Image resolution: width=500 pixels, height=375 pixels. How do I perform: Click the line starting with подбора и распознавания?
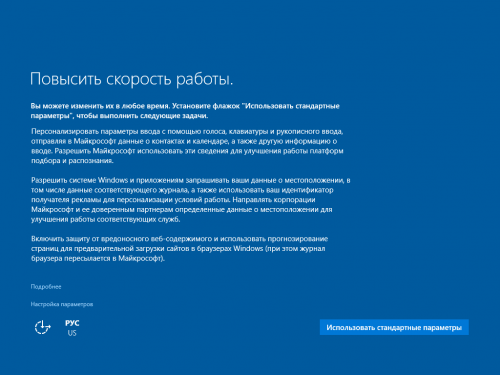pyautogui.click(x=72, y=161)
